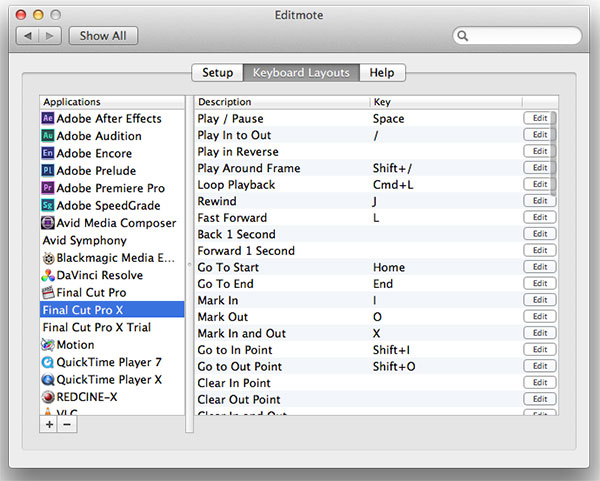Click in the search field

tap(517, 36)
